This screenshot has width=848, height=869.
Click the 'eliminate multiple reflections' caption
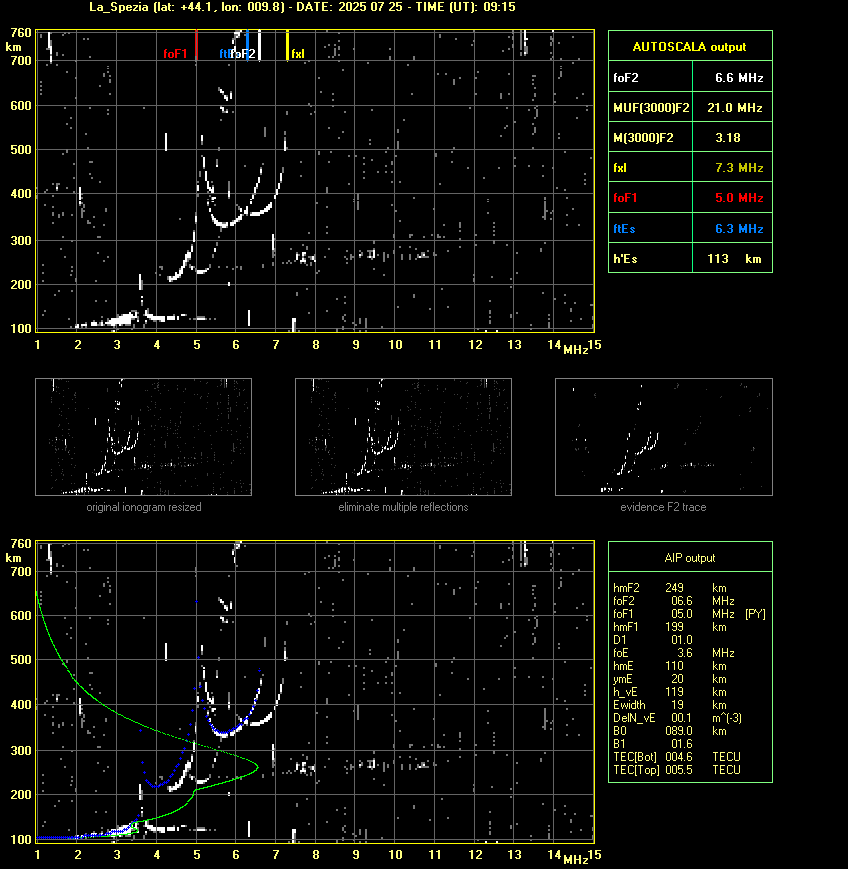403,507
